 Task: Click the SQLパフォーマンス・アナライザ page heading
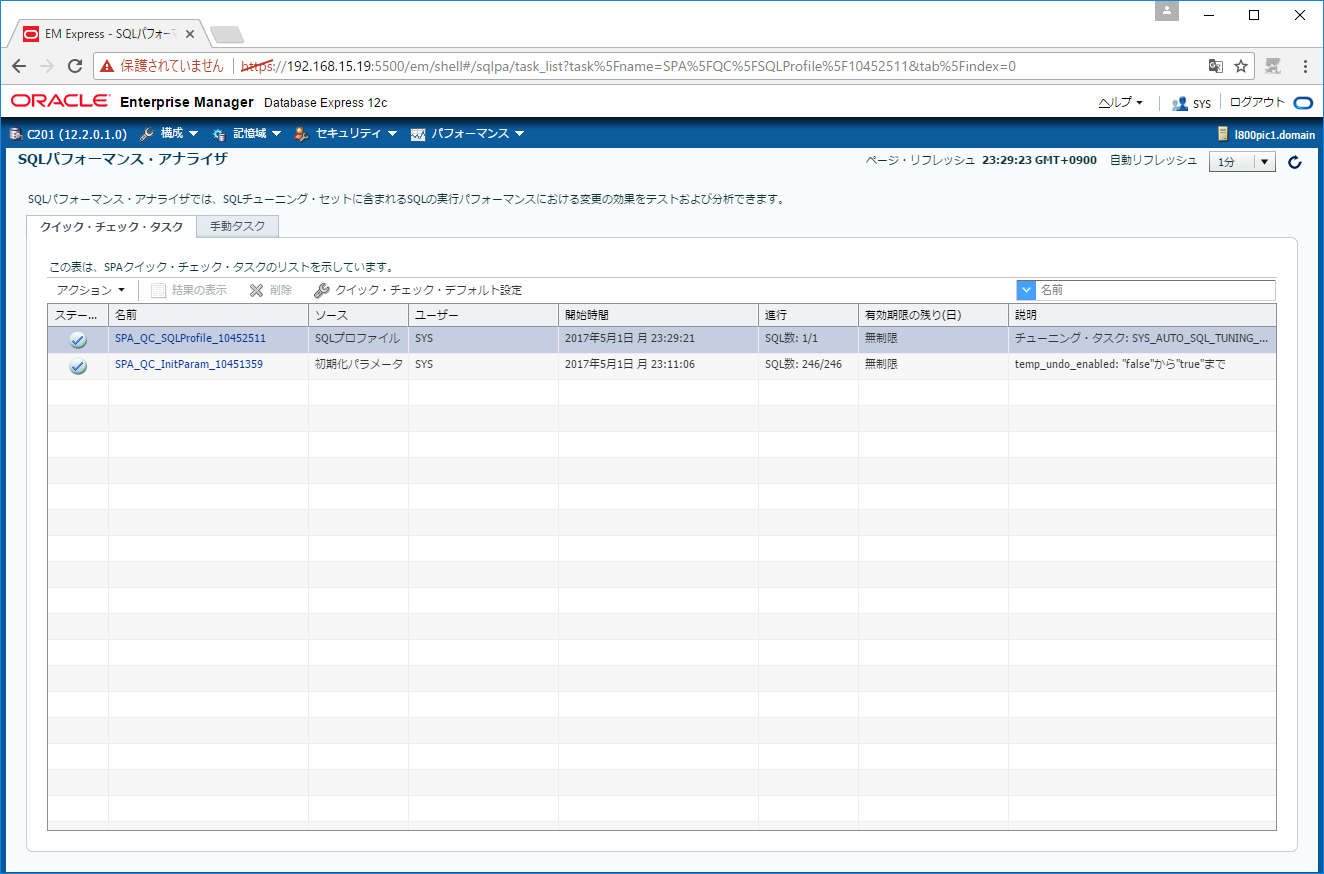coord(123,159)
